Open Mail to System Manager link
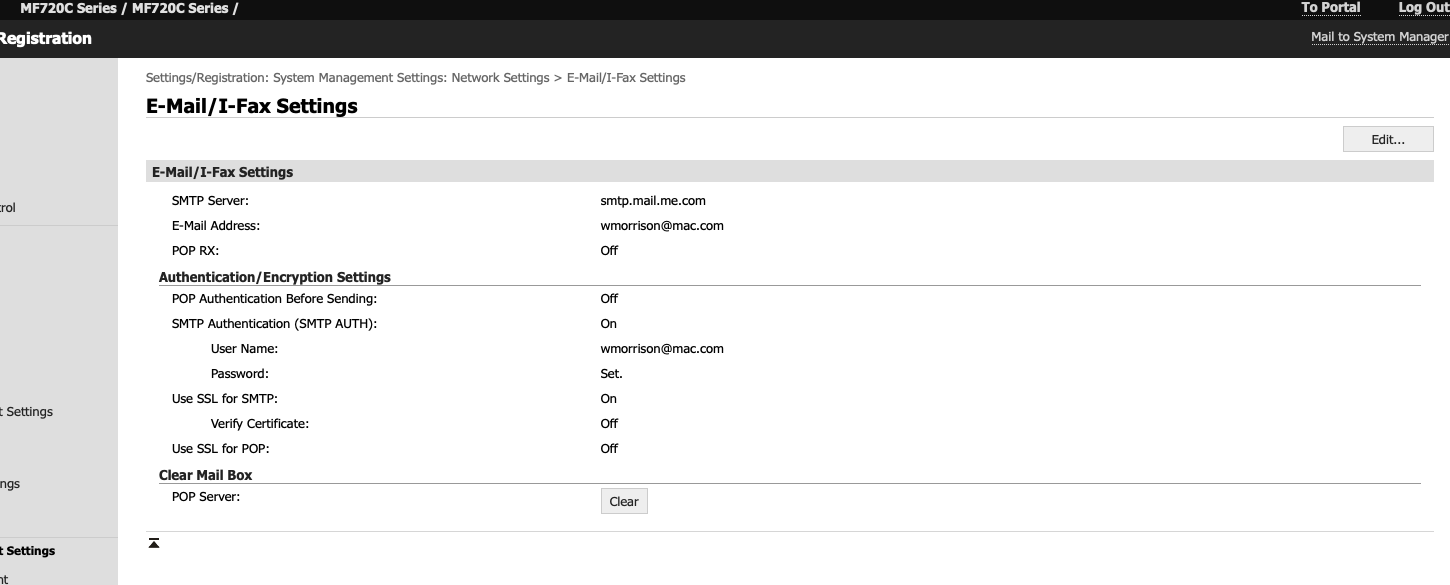This screenshot has height=585, width=1450. click(1379, 37)
